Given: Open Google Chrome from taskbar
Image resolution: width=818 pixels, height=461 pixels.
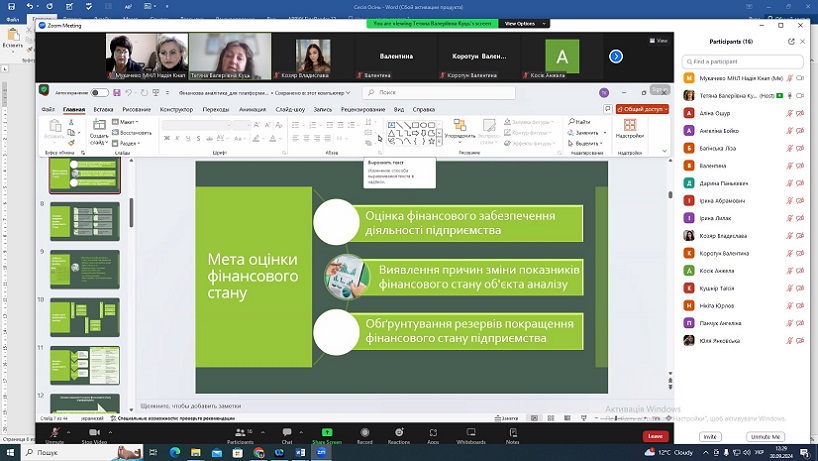Looking at the screenshot, I should 259,452.
